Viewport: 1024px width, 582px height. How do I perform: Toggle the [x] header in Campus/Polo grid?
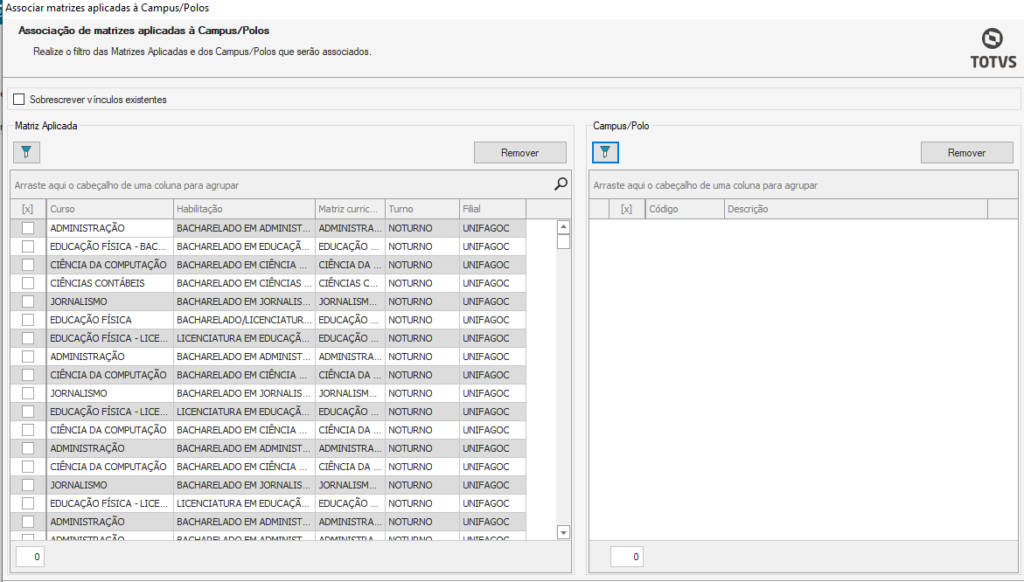click(x=626, y=209)
